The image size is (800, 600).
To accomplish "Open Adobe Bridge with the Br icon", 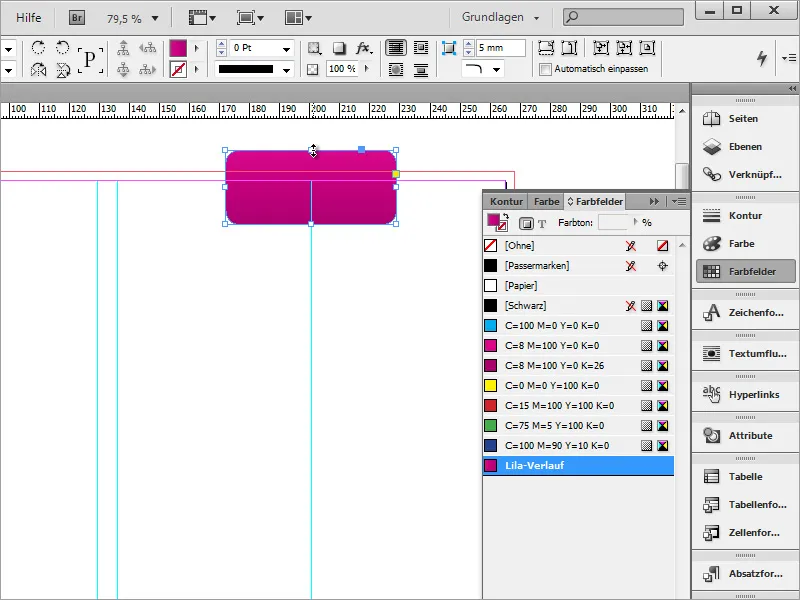I will tap(77, 18).
